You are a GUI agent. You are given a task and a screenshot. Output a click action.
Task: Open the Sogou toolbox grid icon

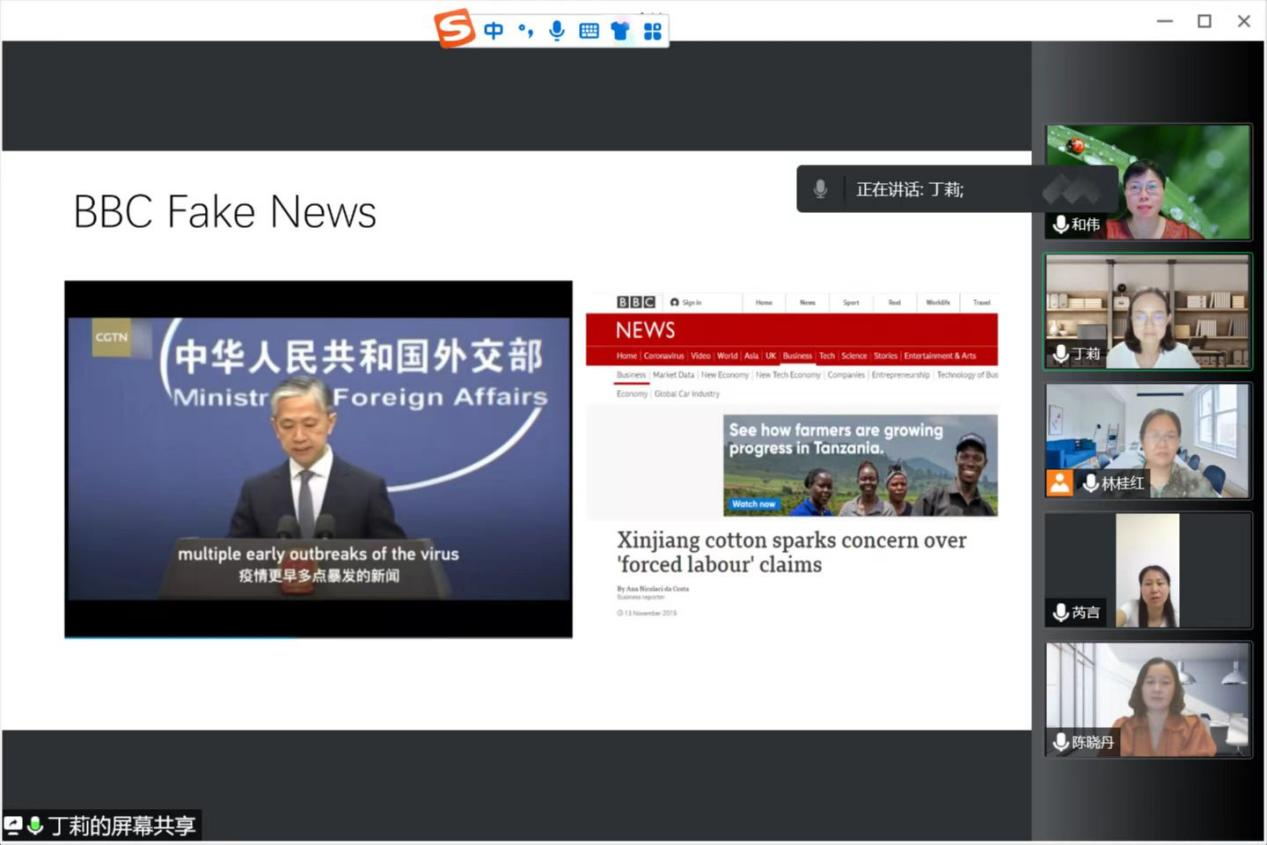652,31
